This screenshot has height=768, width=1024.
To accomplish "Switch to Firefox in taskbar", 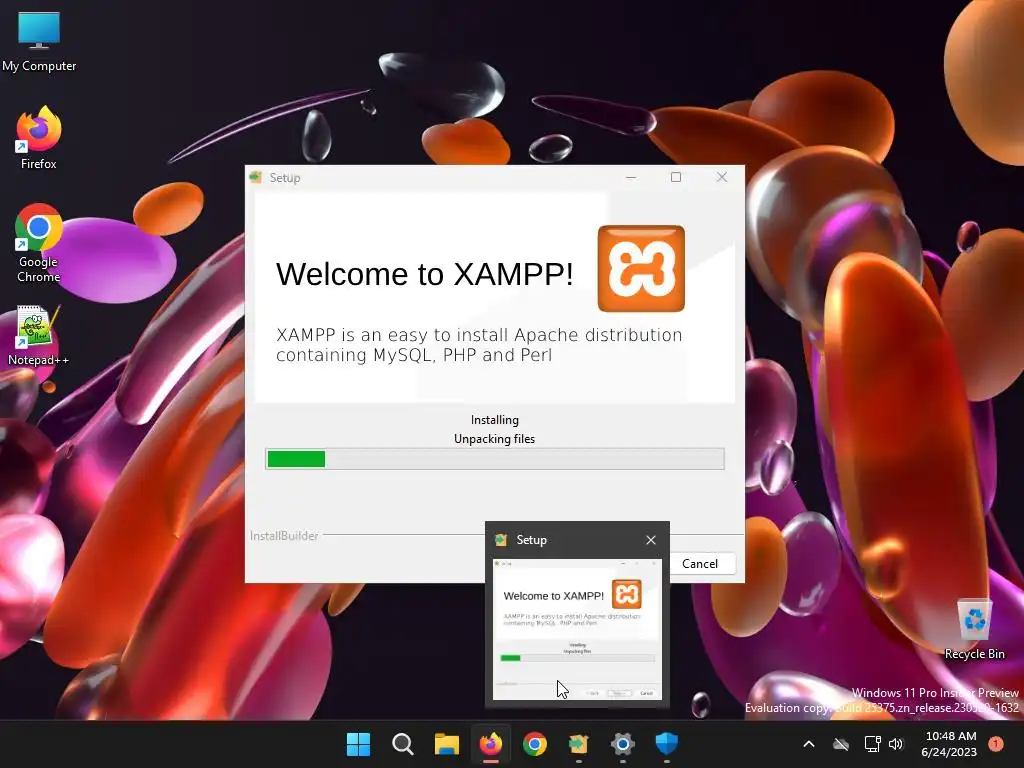I will (490, 744).
